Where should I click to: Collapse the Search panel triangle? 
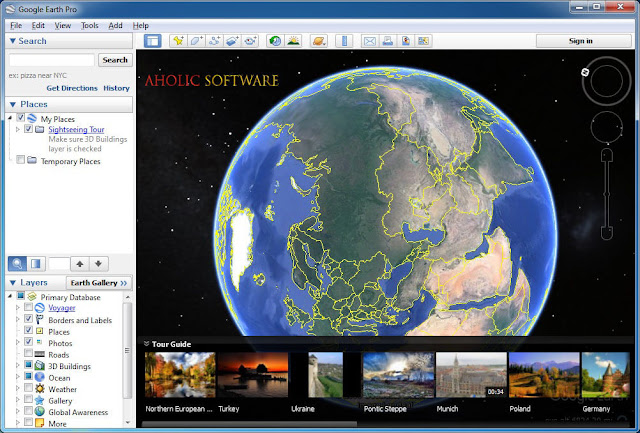coord(13,41)
